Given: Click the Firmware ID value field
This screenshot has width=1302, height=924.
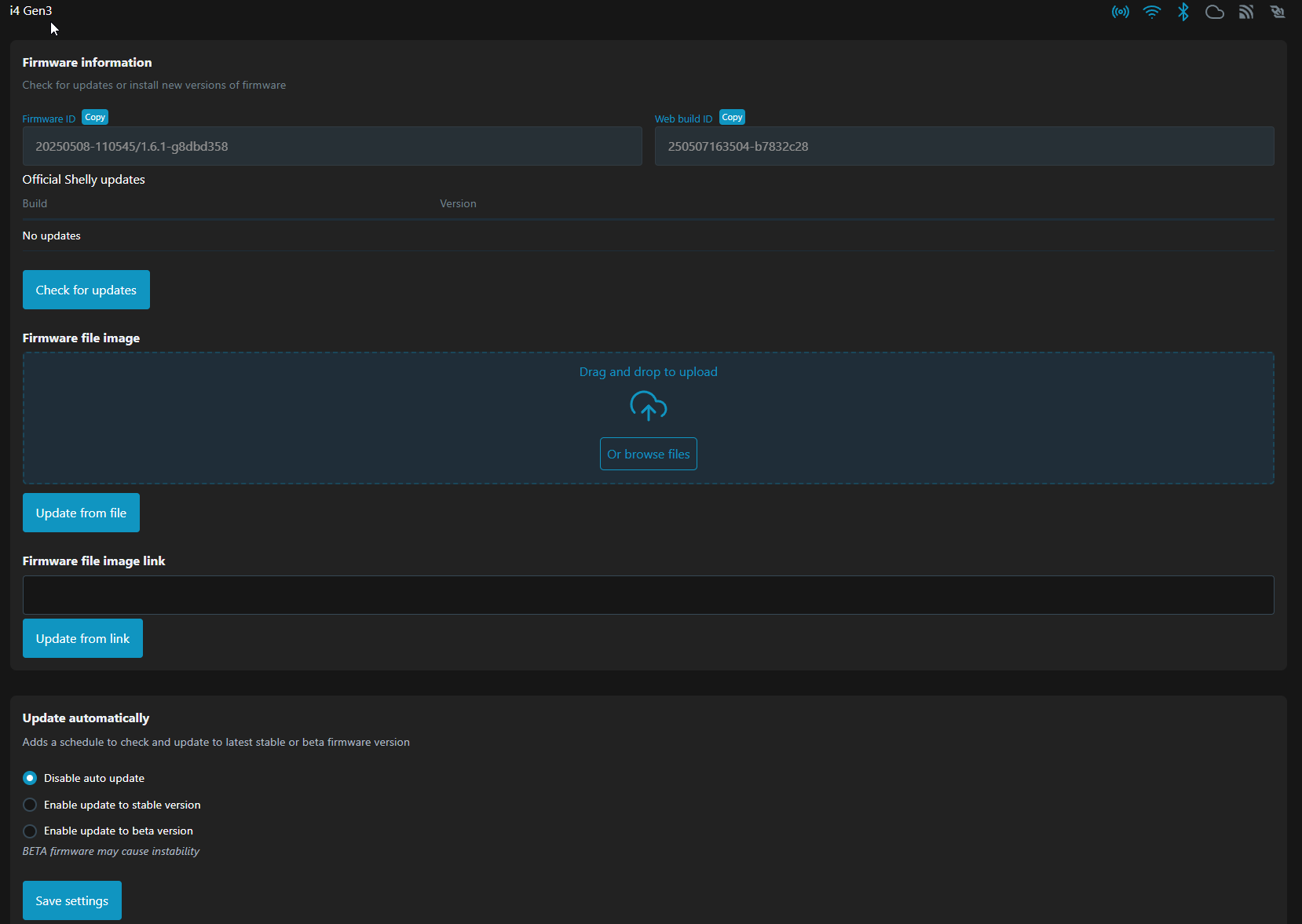Looking at the screenshot, I should click(332, 146).
